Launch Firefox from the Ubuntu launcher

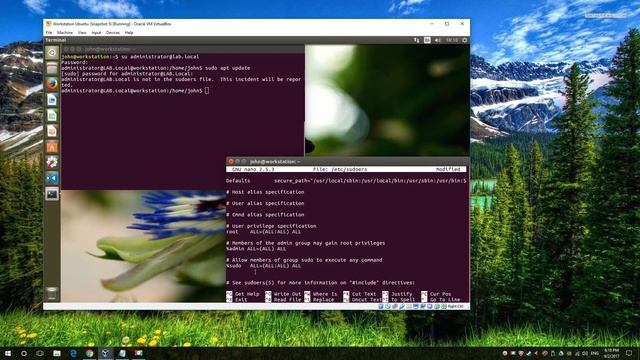pyautogui.click(x=52, y=84)
